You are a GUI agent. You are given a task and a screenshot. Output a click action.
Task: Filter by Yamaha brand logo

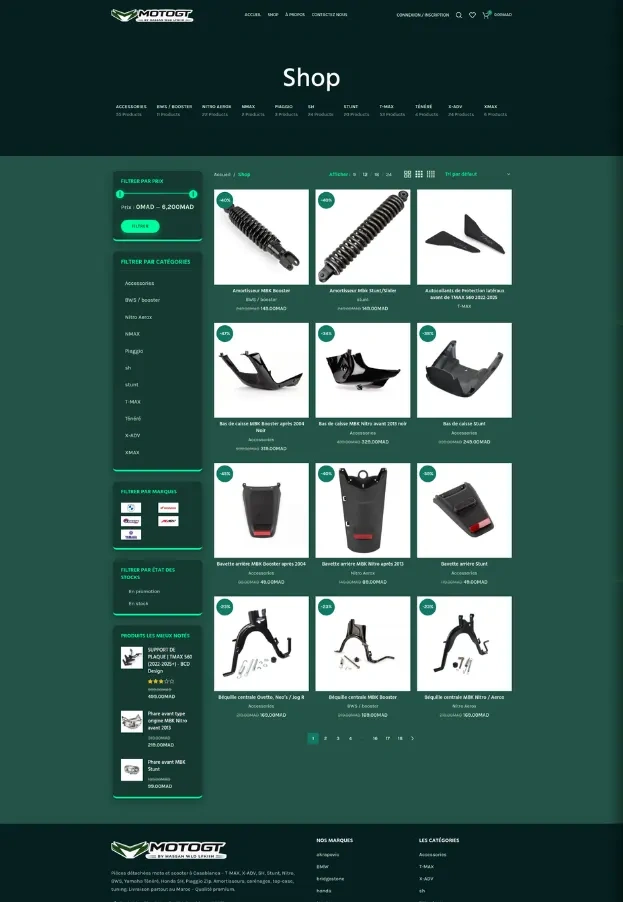(131, 535)
